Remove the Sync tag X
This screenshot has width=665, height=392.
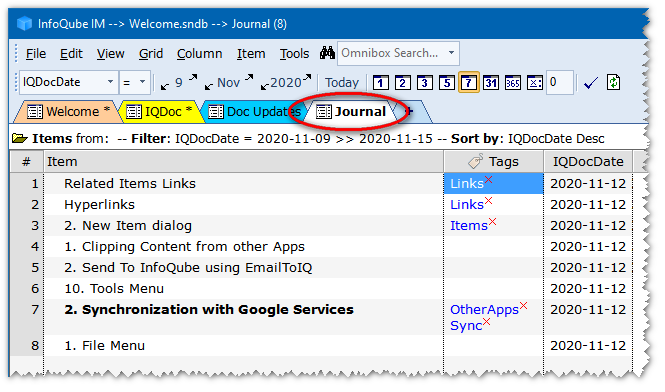[x=486, y=322]
